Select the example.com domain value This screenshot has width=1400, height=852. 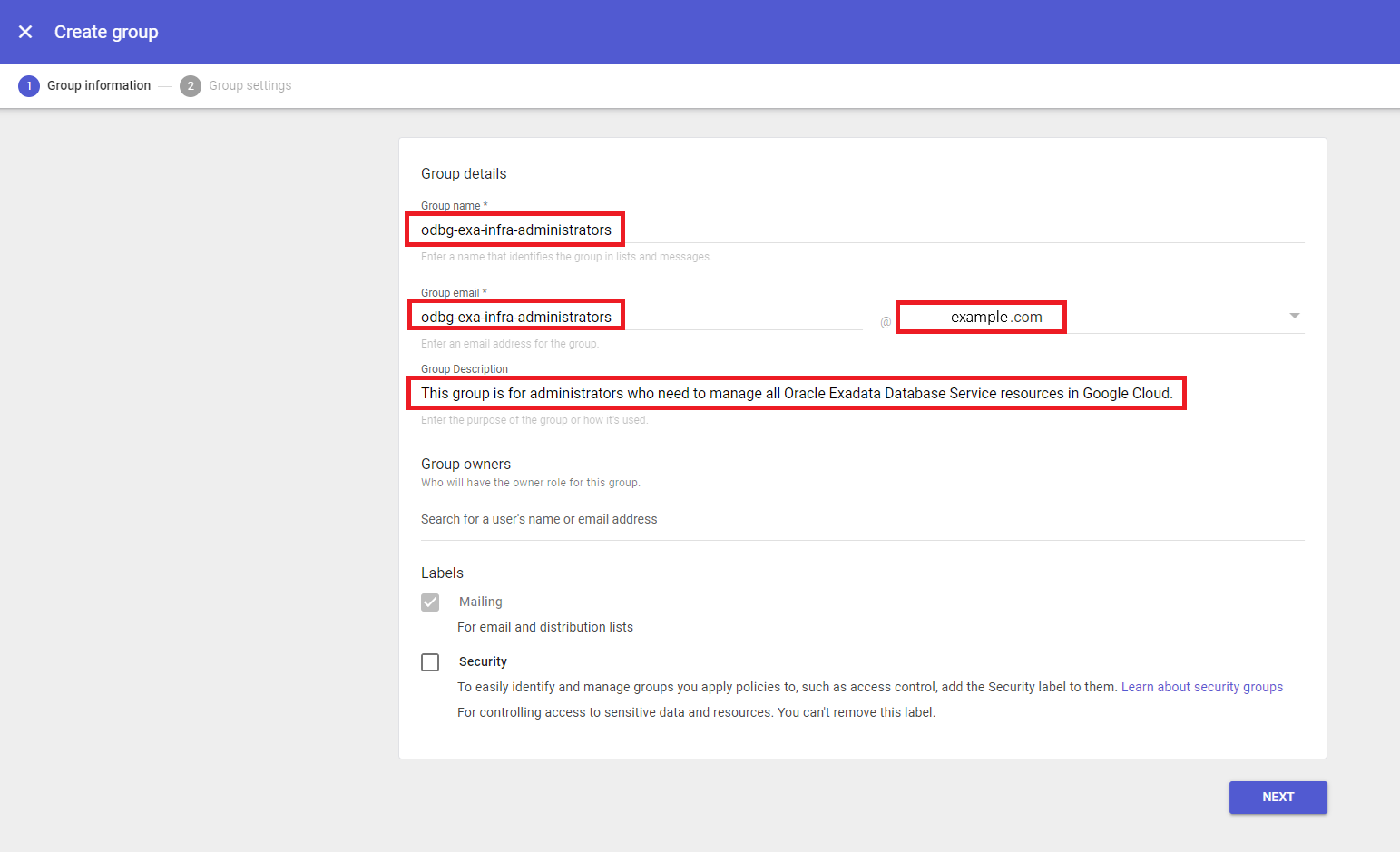pyautogui.click(x=980, y=317)
